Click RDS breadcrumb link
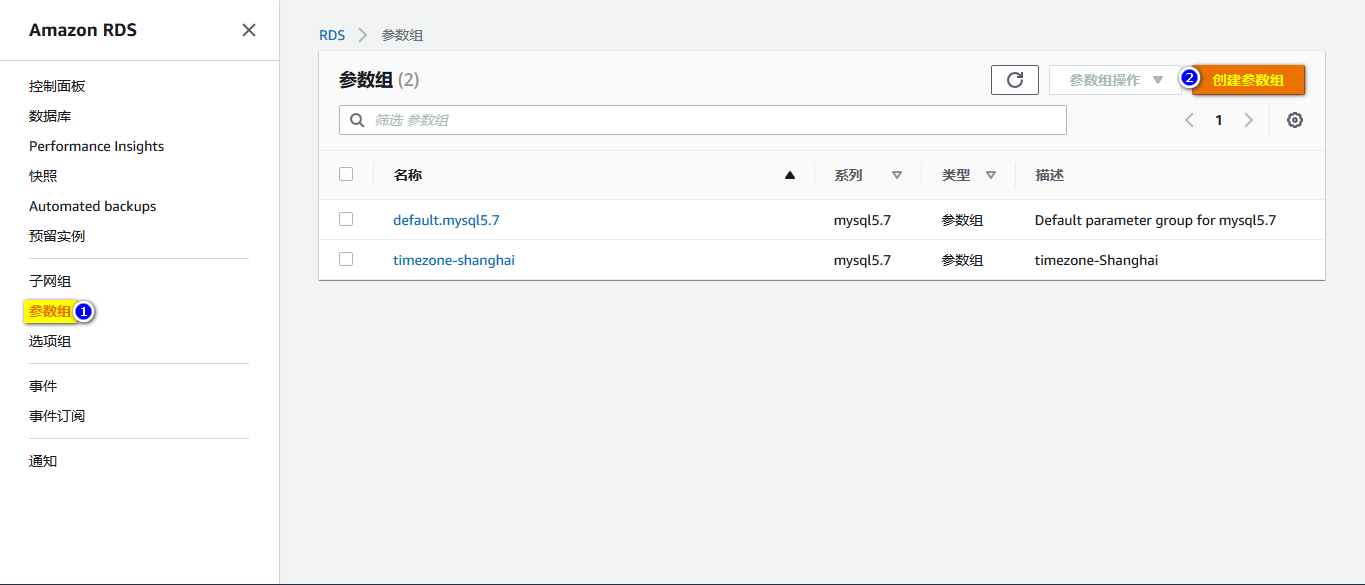The height and width of the screenshot is (585, 1365). tap(332, 35)
